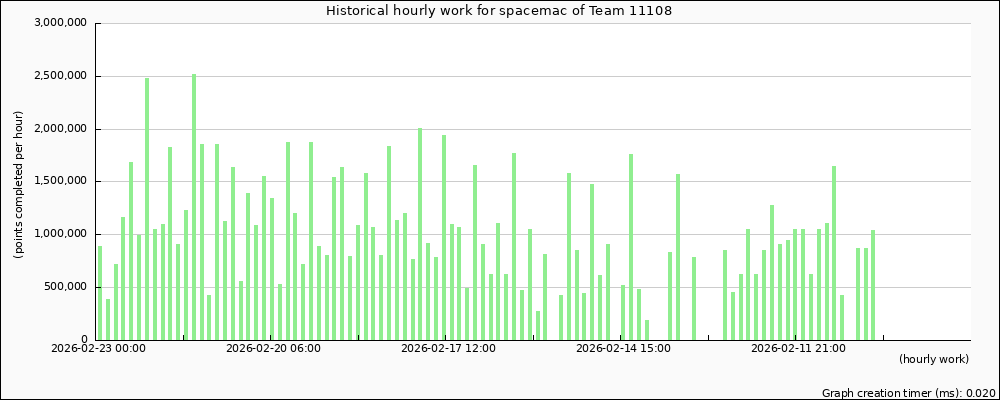Click the shortest bar, just under 200,000
1000x400 pixels.
pos(647,330)
